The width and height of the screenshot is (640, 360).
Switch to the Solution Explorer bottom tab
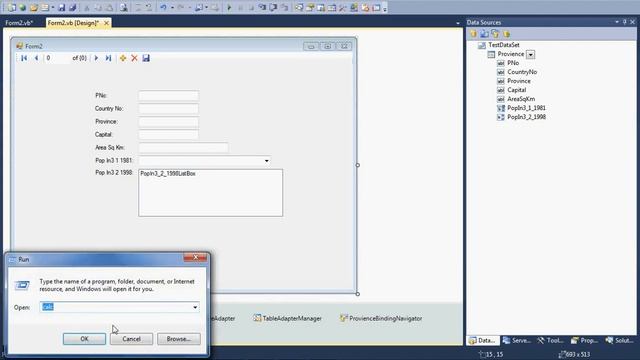(620, 340)
